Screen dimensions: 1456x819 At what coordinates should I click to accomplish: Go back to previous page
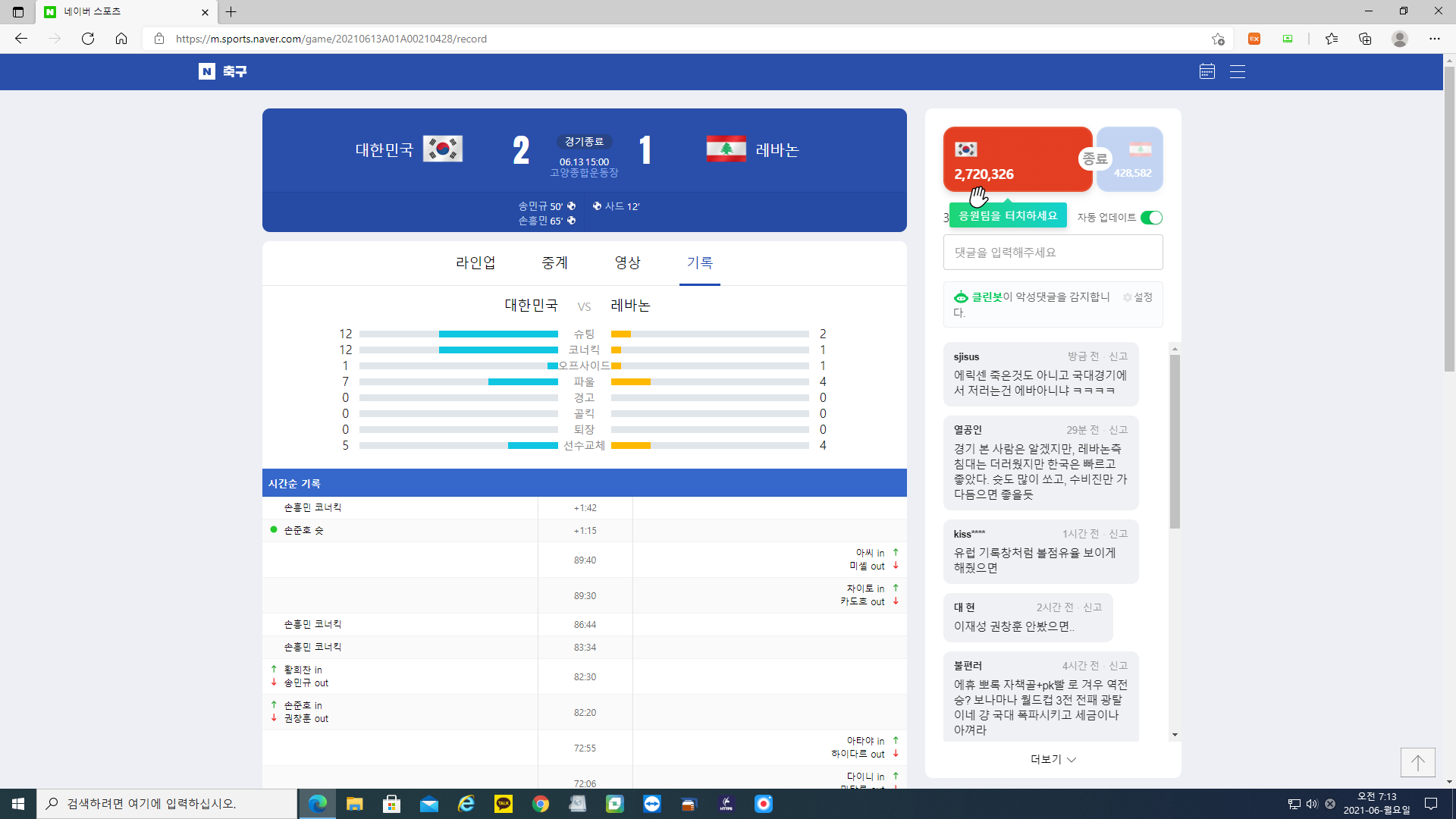(21, 39)
